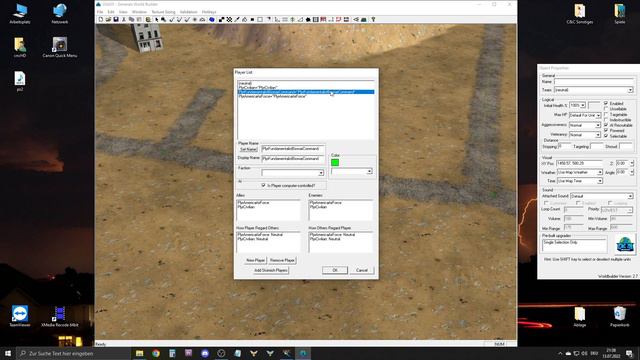This screenshot has width=640, height=360.
Task: Select the blue blob water tool icon
Action: (211, 19)
